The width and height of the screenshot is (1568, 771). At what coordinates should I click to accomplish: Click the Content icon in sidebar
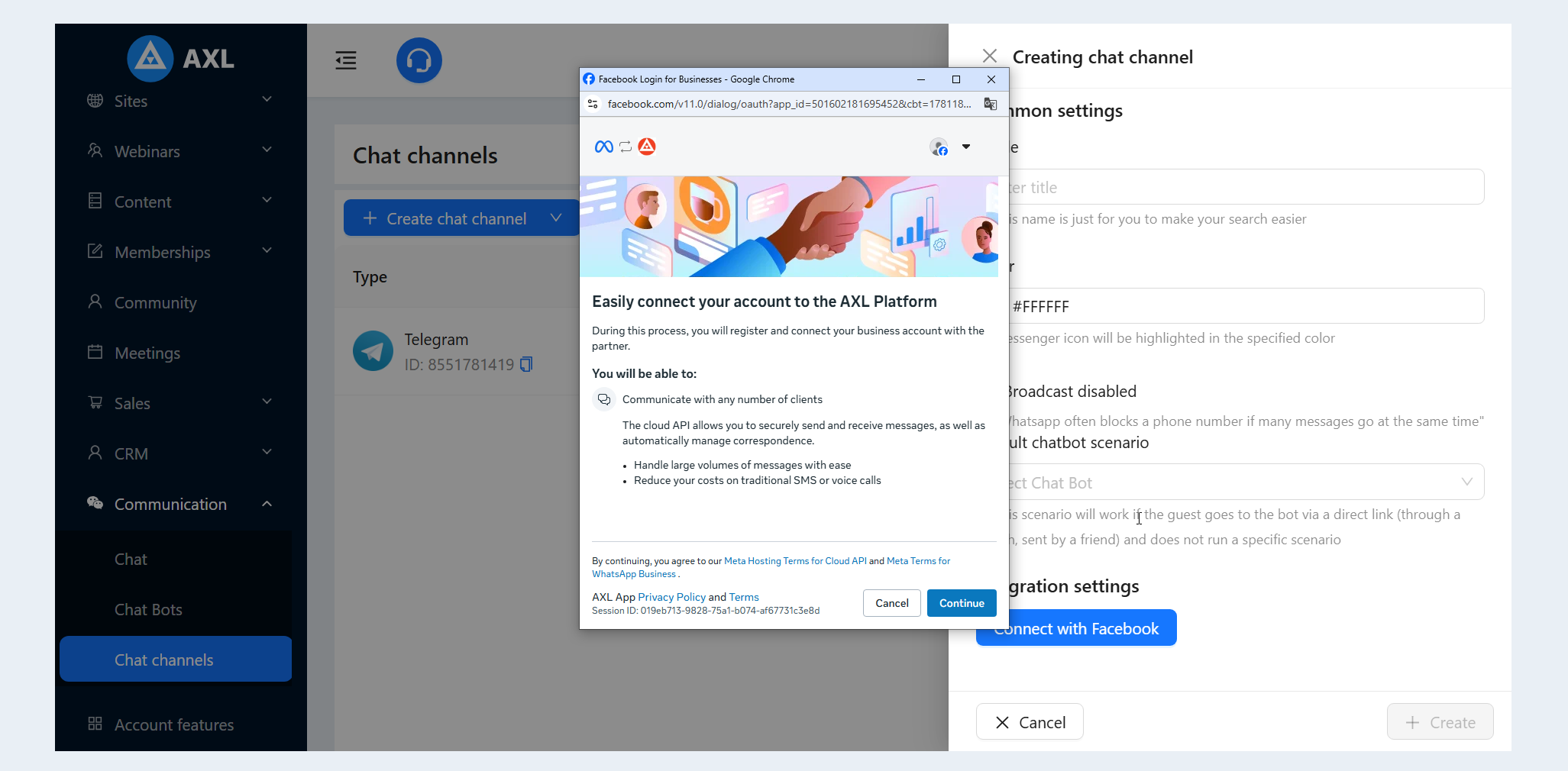95,202
